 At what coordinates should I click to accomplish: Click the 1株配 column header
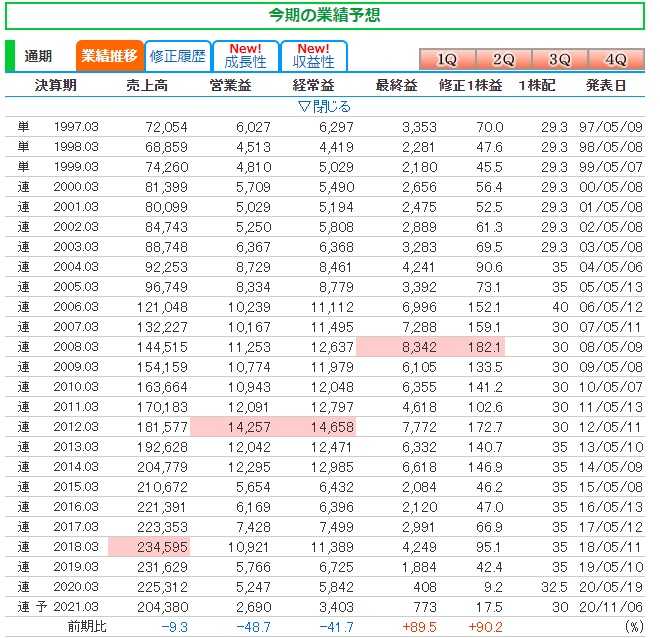[x=537, y=85]
